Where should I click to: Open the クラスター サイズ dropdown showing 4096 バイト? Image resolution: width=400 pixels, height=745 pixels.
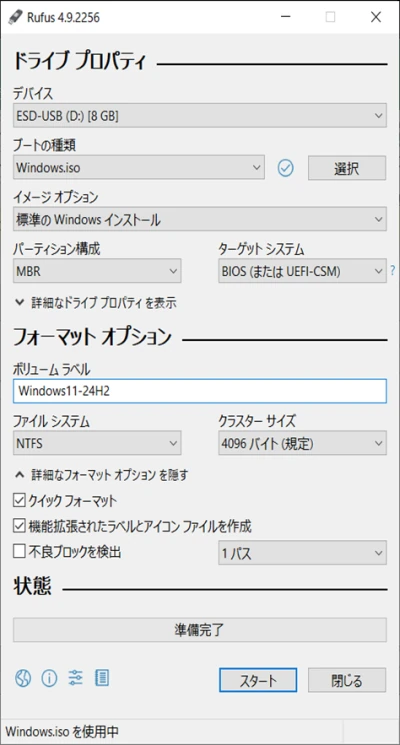tap(302, 443)
